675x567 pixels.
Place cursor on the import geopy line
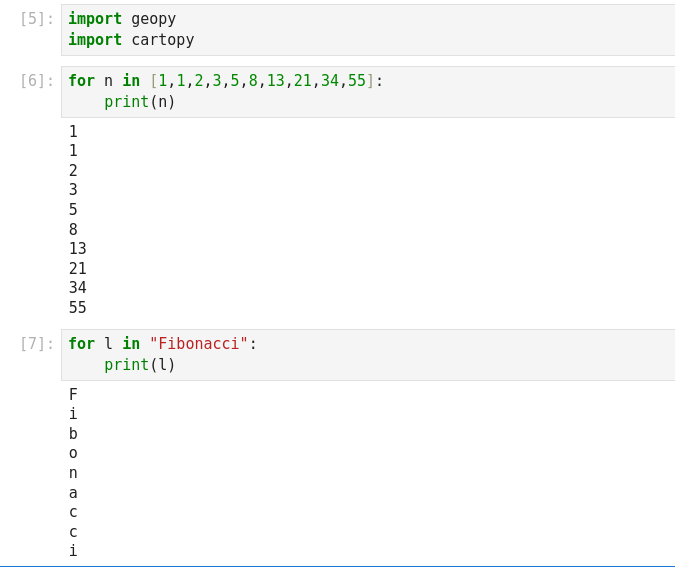(x=122, y=19)
